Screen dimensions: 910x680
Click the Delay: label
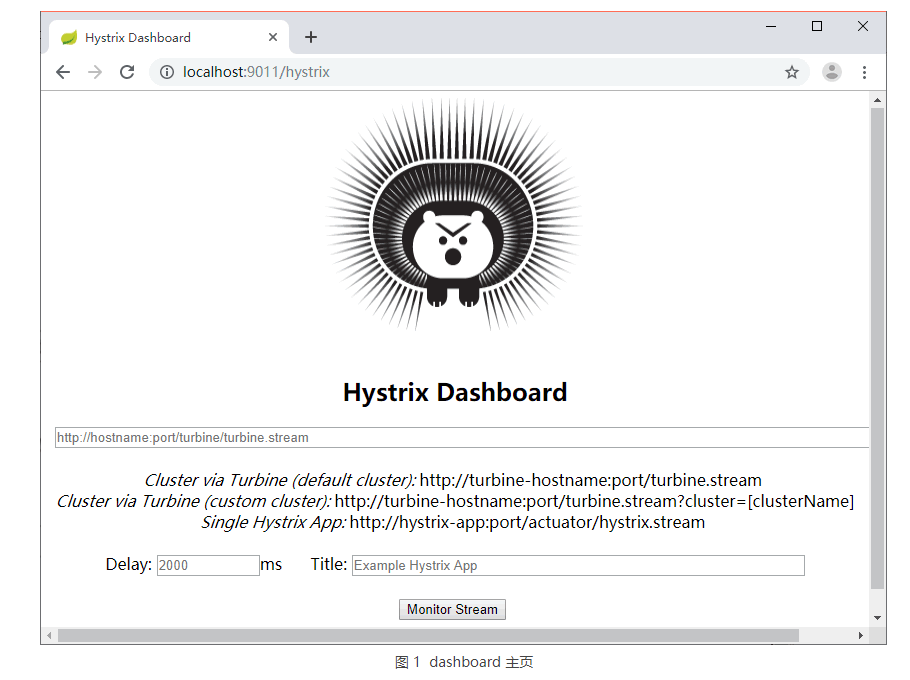128,565
